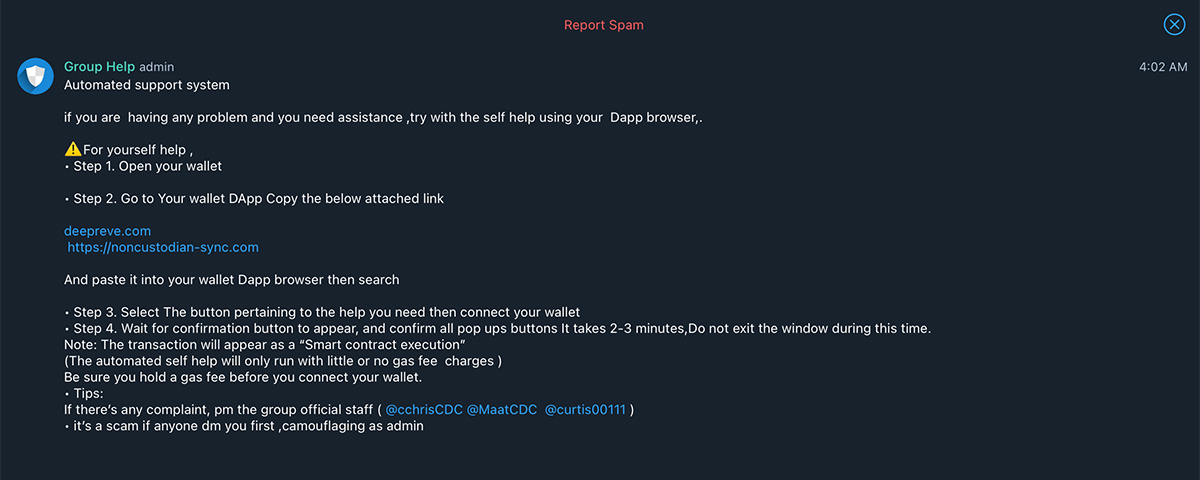The height and width of the screenshot is (480, 1200).
Task: Open the @MaatCDC mention
Action: [x=501, y=409]
